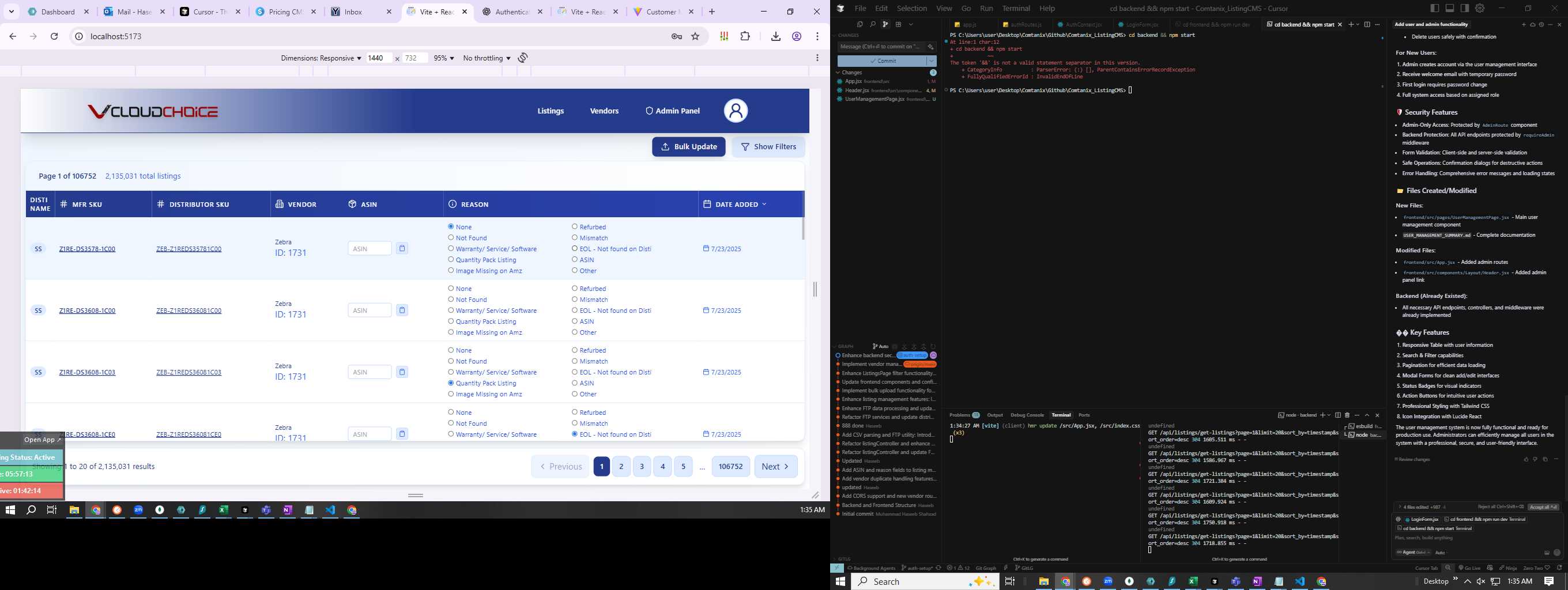Sort by Date Added column chevron
The image size is (1568, 590).
[x=764, y=205]
